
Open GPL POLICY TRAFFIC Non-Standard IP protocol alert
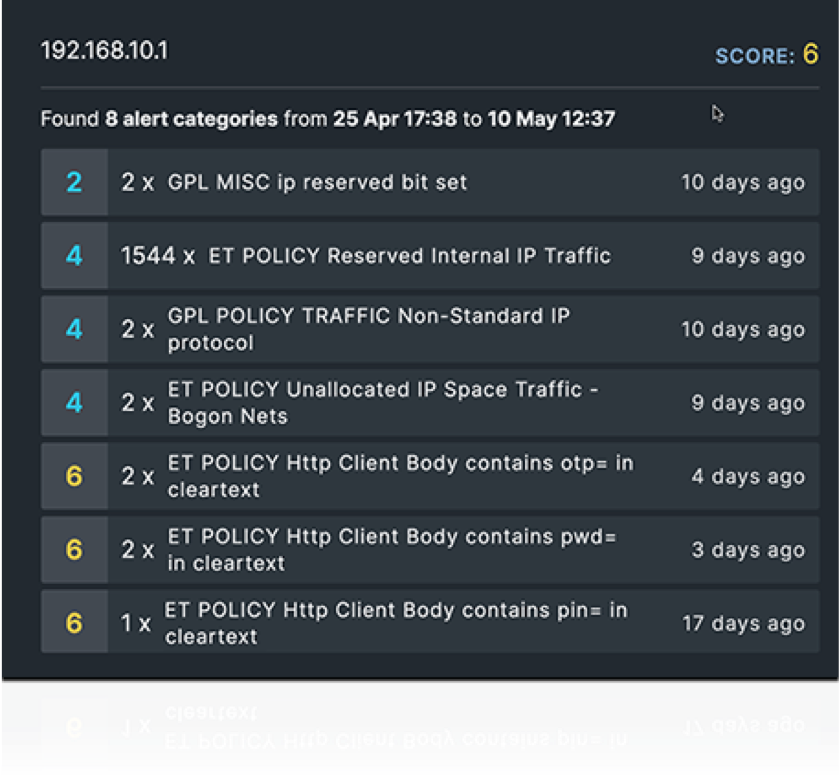point(368,329)
